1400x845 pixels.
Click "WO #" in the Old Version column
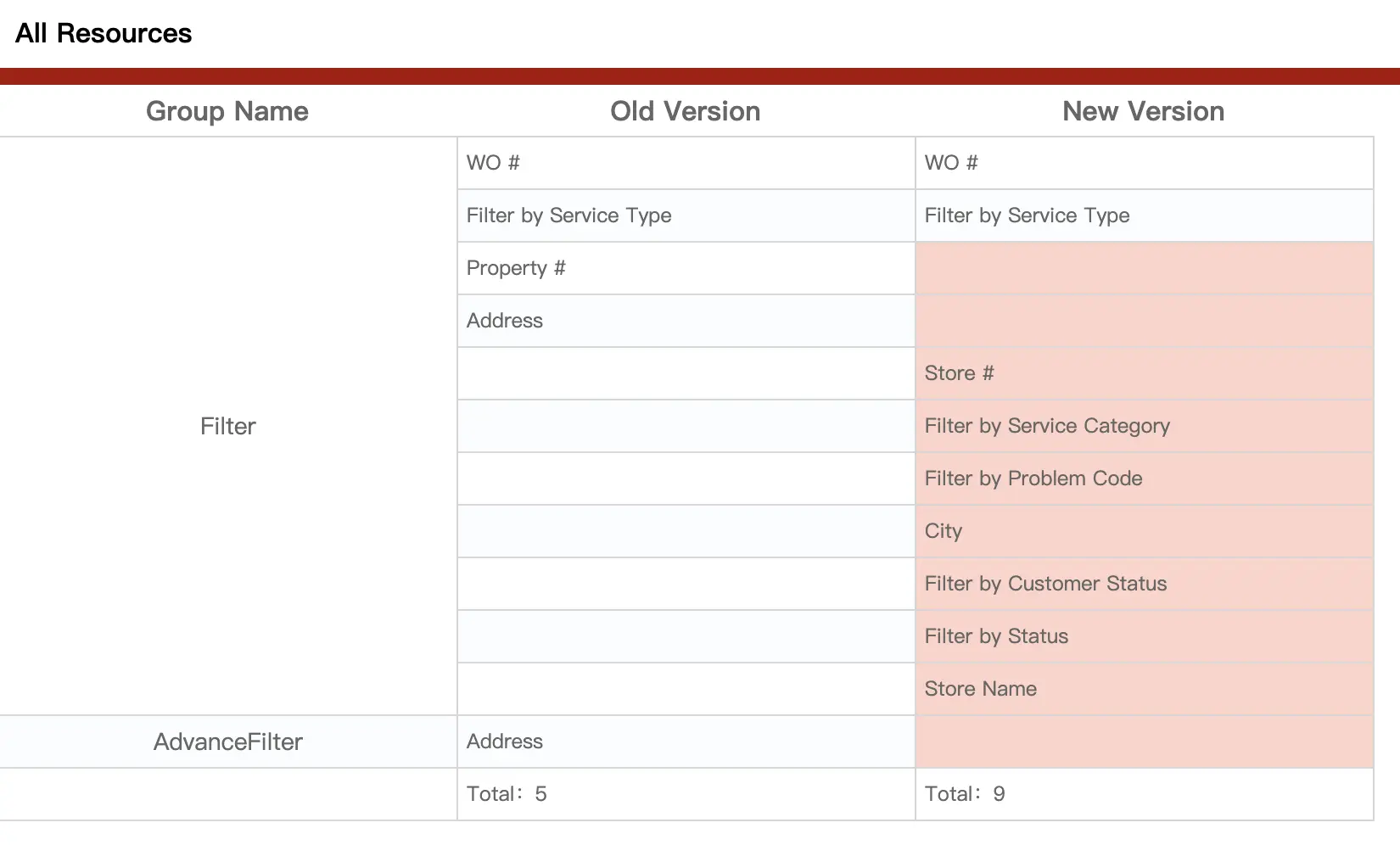click(686, 163)
